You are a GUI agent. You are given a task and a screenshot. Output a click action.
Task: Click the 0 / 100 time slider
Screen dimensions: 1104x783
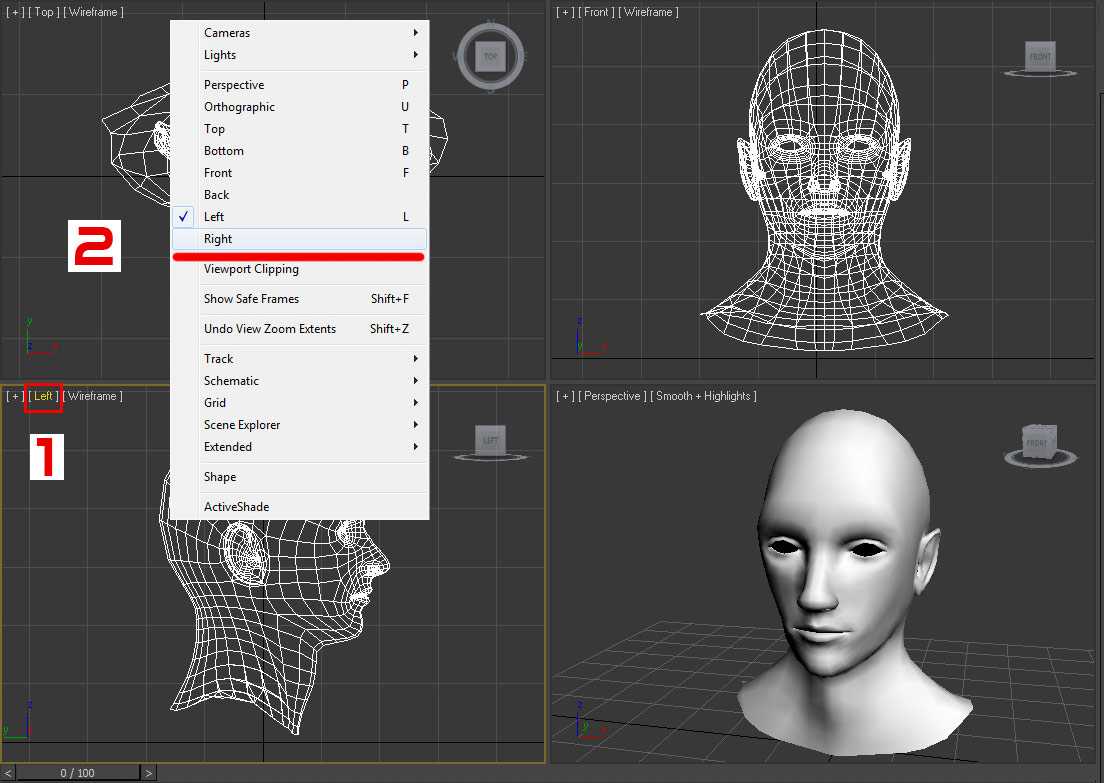[x=77, y=773]
